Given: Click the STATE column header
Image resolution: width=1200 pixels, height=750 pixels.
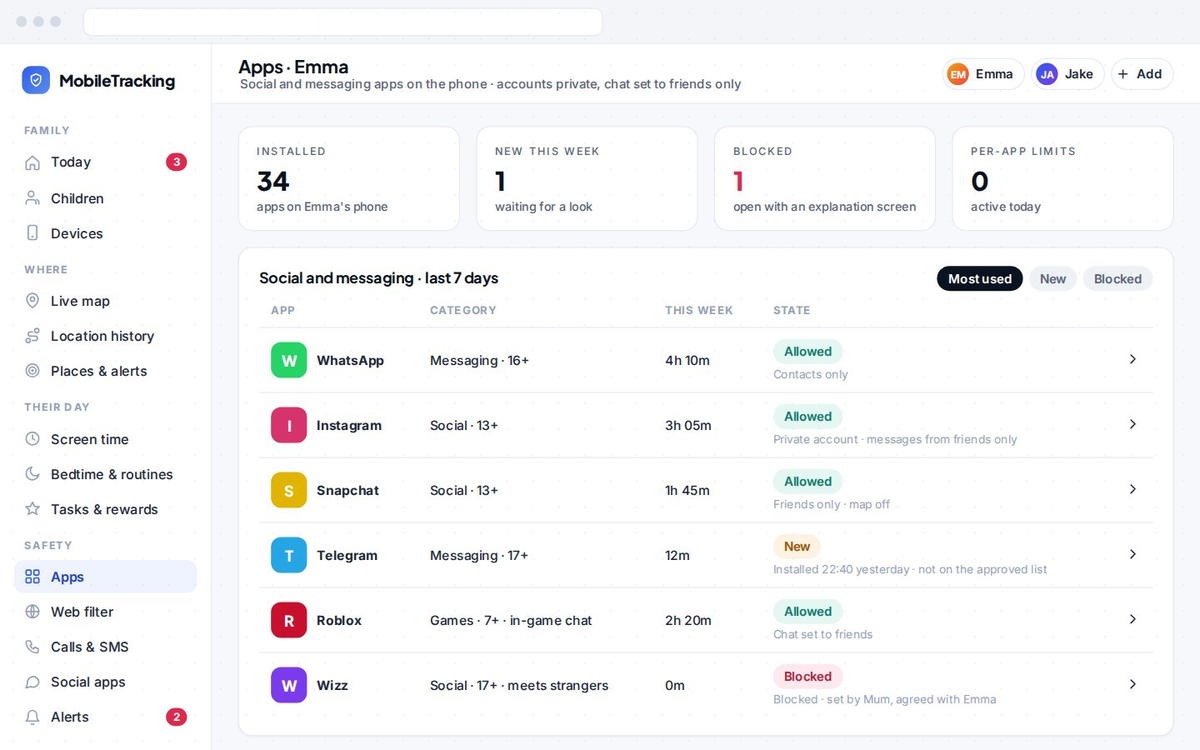Looking at the screenshot, I should tap(792, 310).
